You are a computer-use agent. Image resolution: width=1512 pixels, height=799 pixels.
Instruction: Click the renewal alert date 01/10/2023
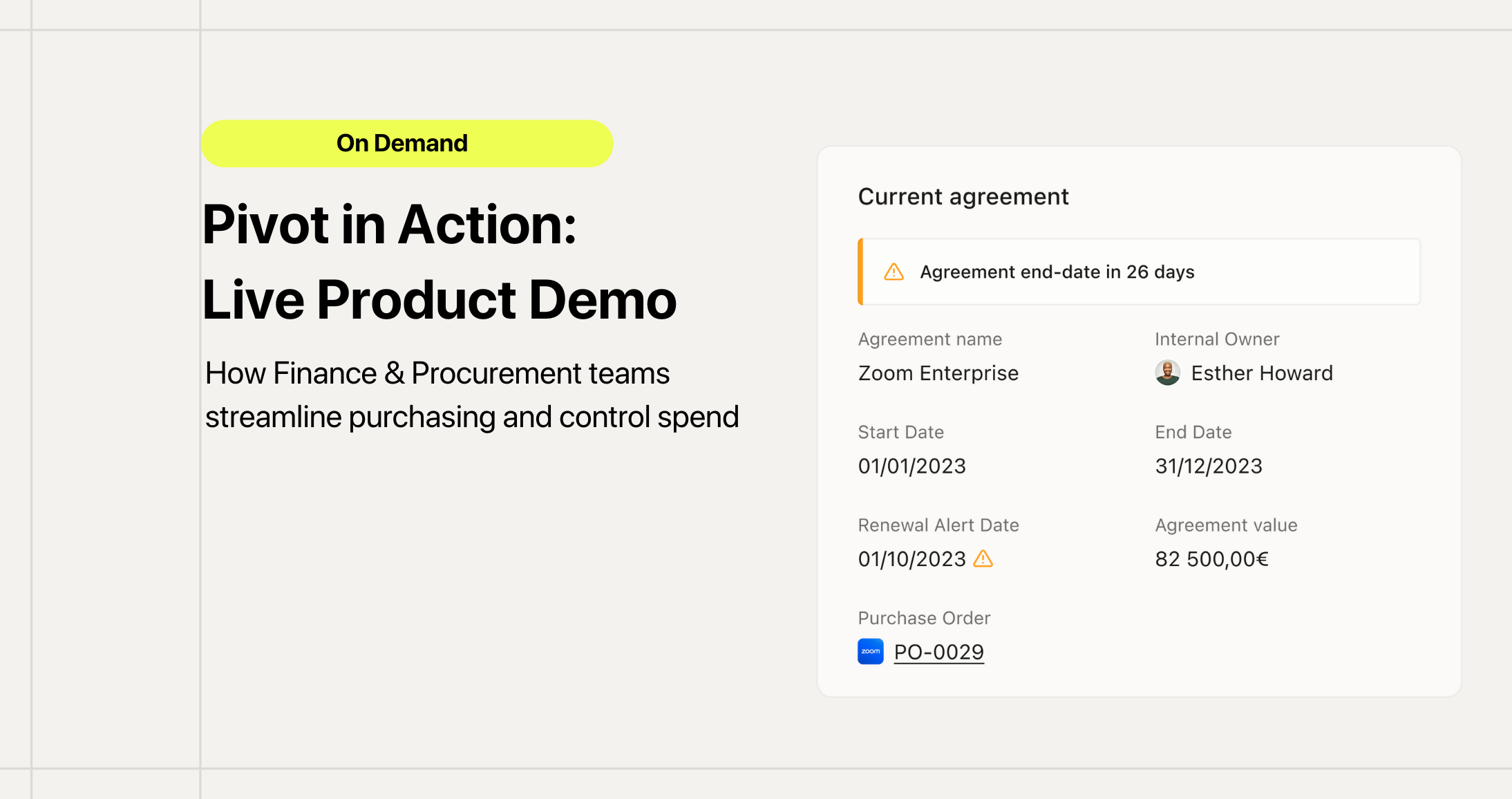911,558
